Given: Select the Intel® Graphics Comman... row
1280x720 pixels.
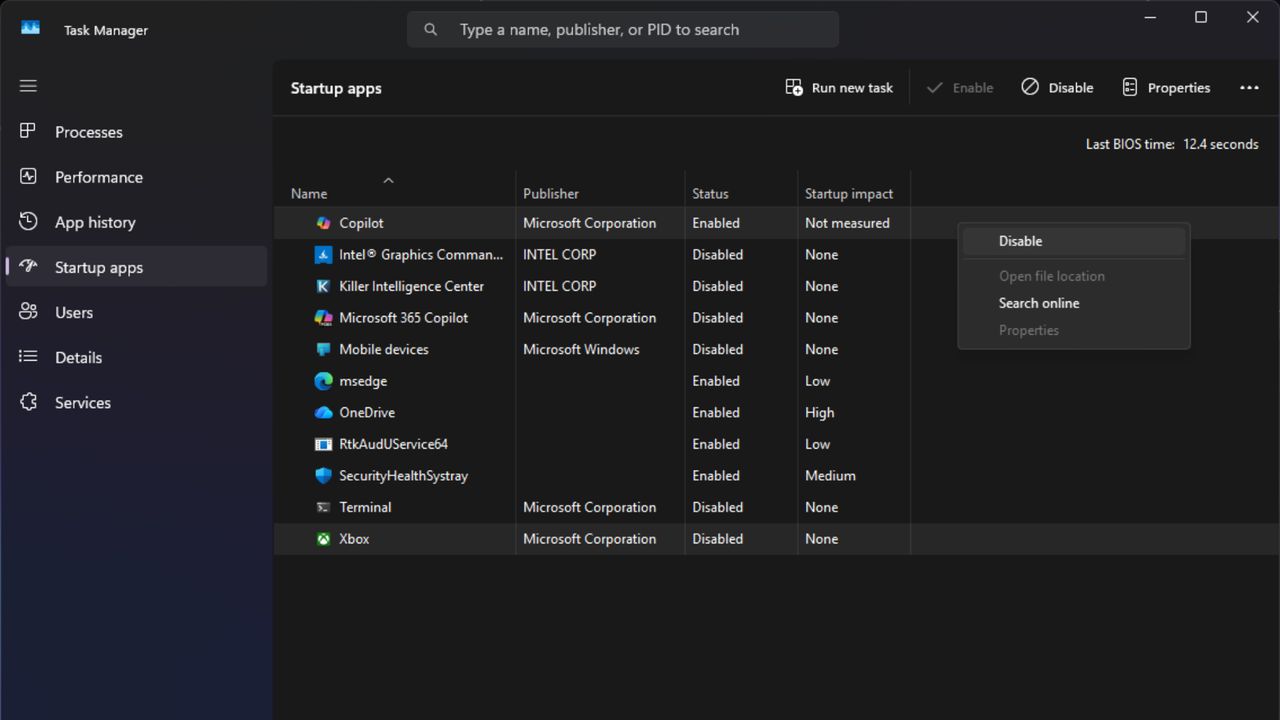Looking at the screenshot, I should coord(421,255).
